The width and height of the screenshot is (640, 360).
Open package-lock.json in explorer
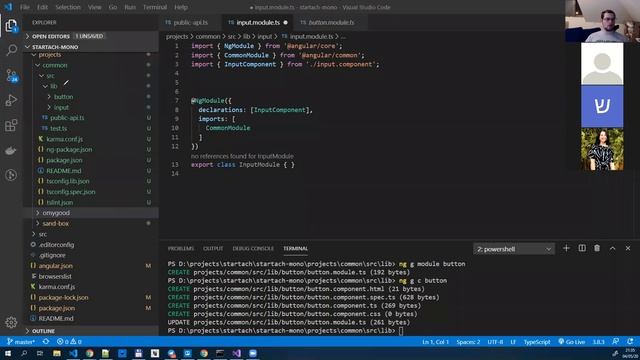point(63,298)
